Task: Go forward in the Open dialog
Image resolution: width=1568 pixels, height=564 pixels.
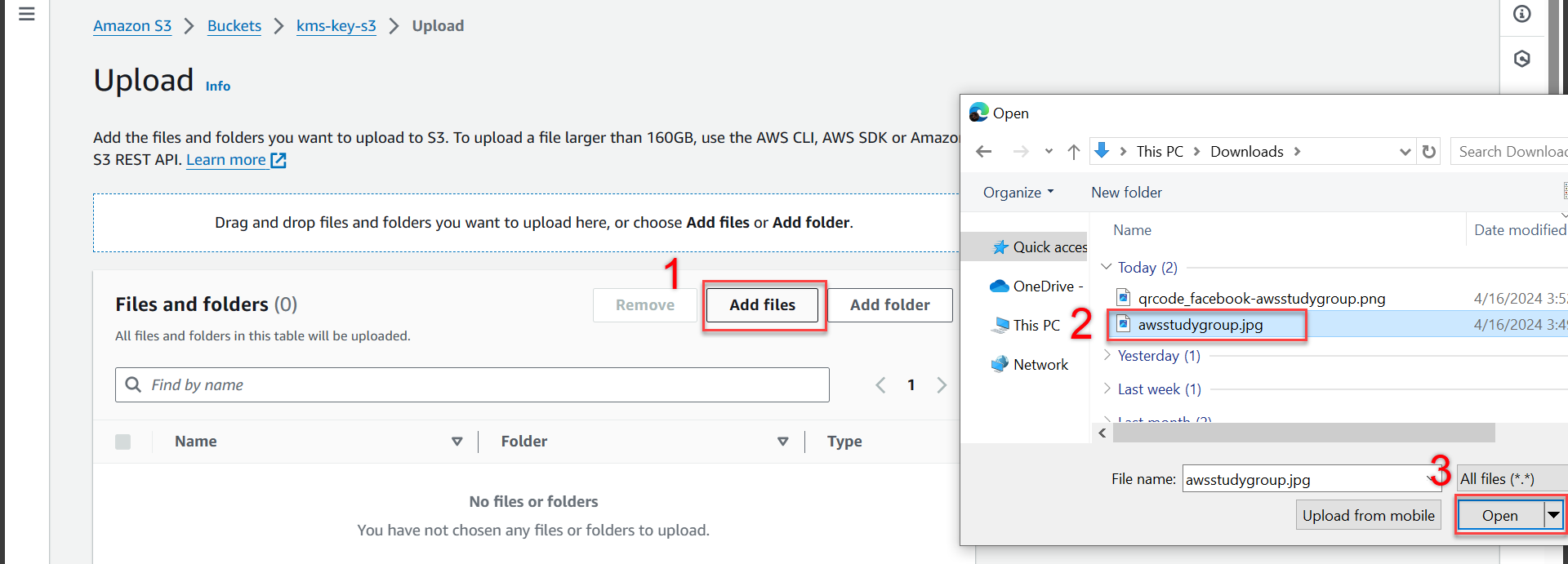Action: pyautogui.click(x=1021, y=152)
